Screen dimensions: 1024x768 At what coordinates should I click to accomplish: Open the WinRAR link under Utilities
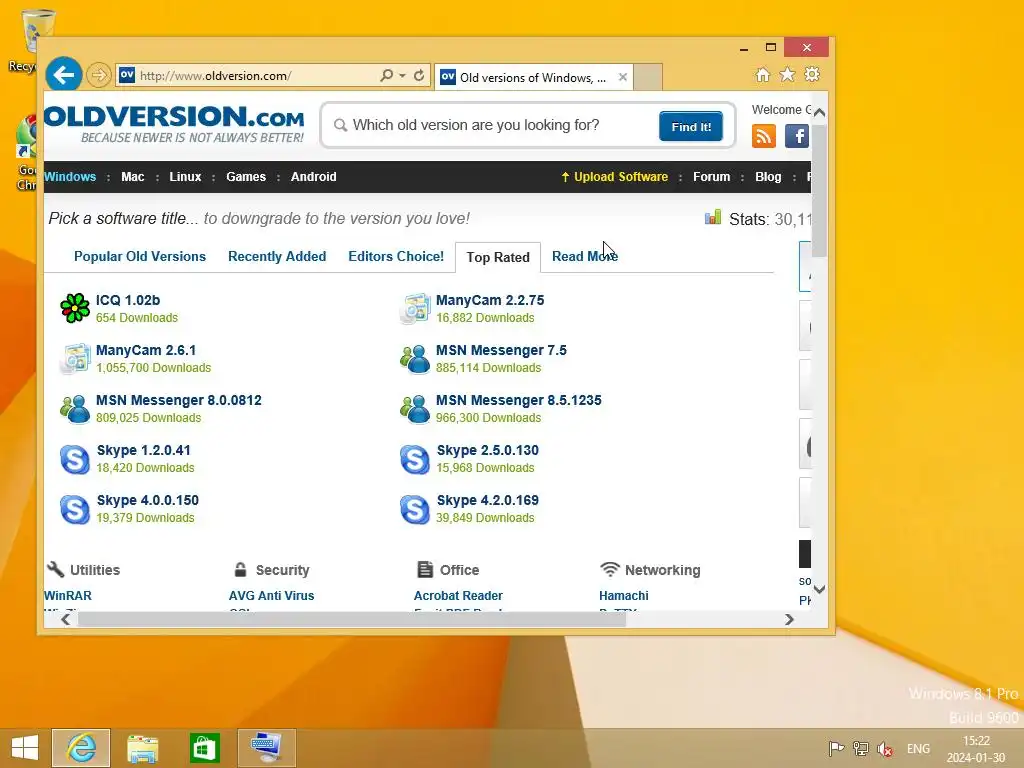tap(68, 596)
